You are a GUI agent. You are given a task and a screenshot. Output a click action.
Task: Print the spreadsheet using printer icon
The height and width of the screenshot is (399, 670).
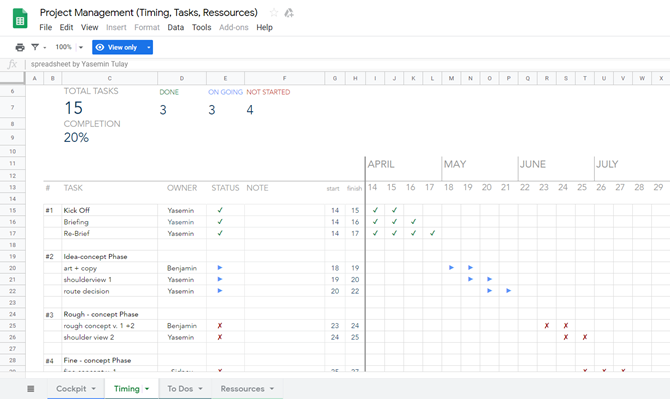pyautogui.click(x=20, y=47)
